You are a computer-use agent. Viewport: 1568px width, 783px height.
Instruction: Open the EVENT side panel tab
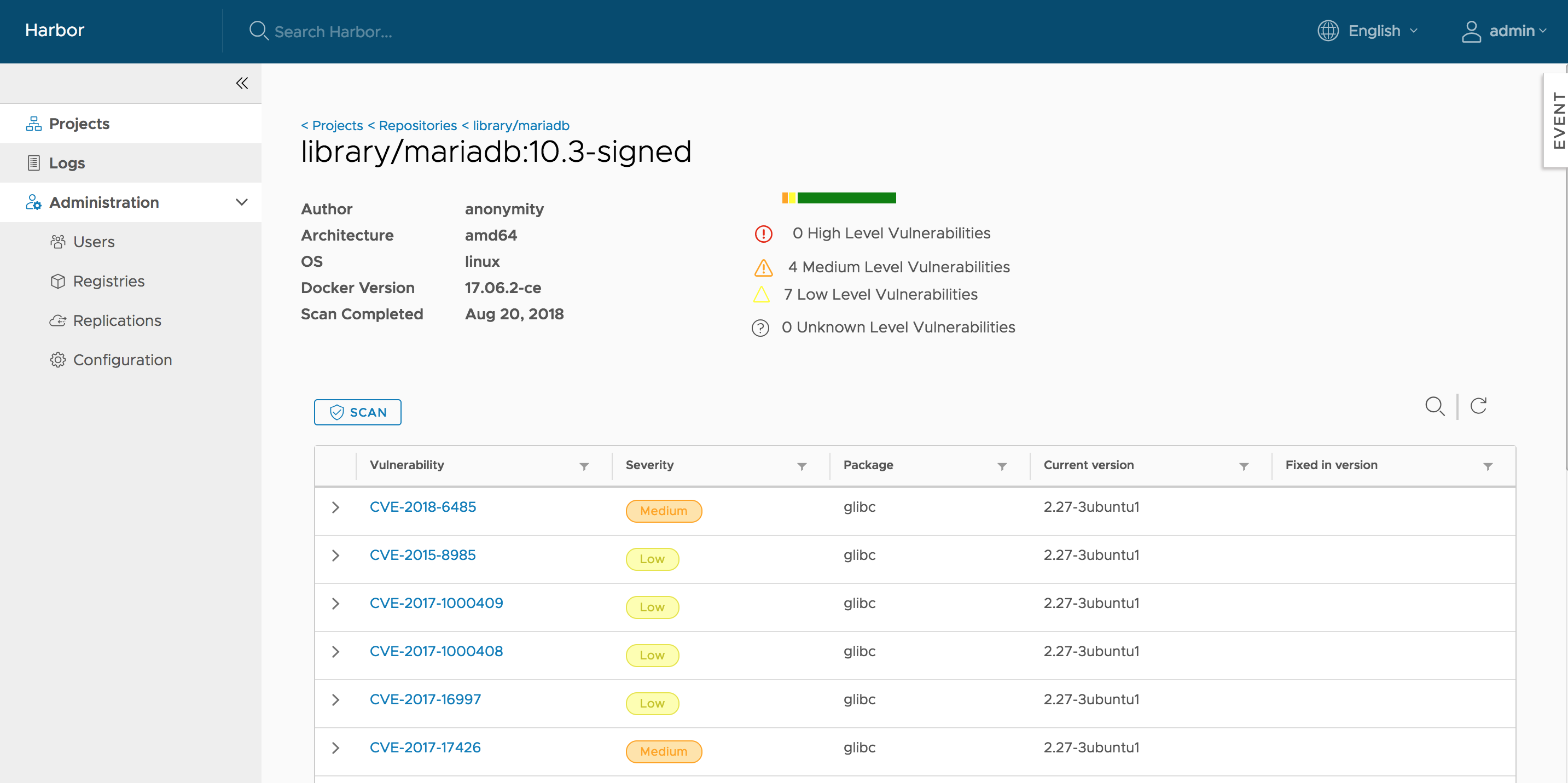click(1556, 120)
